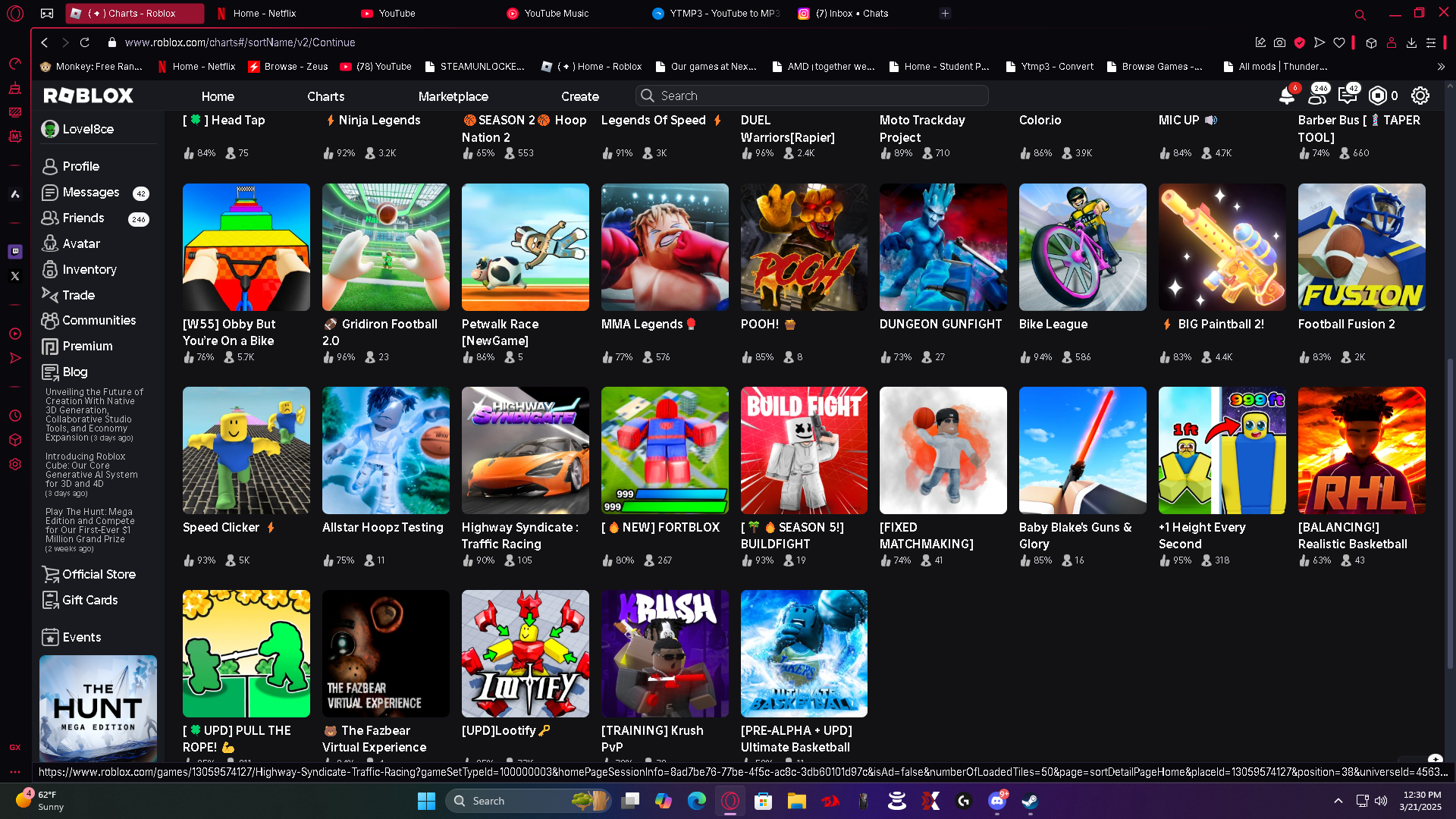
Task: Open friends icon in Roblox header
Action: click(x=1319, y=96)
